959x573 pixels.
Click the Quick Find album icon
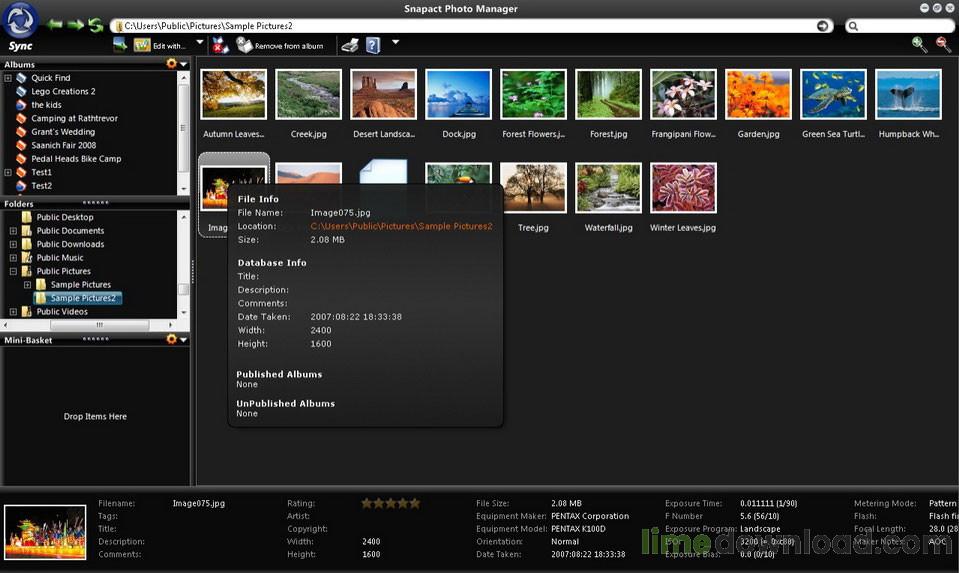(x=21, y=78)
